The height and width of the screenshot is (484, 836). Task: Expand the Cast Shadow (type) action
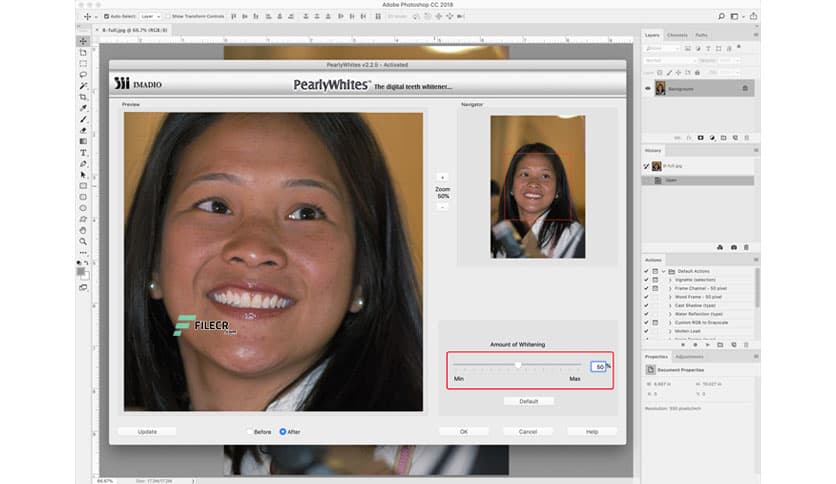coord(670,305)
